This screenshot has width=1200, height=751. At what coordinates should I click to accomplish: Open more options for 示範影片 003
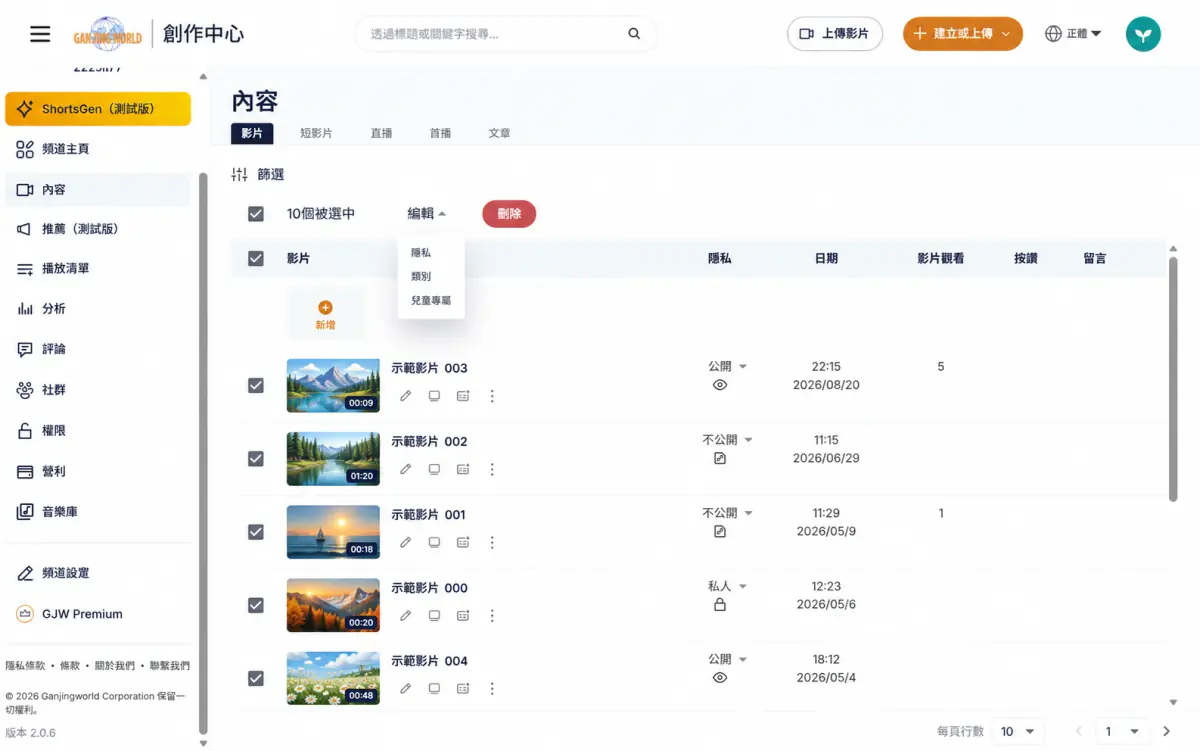[492, 396]
